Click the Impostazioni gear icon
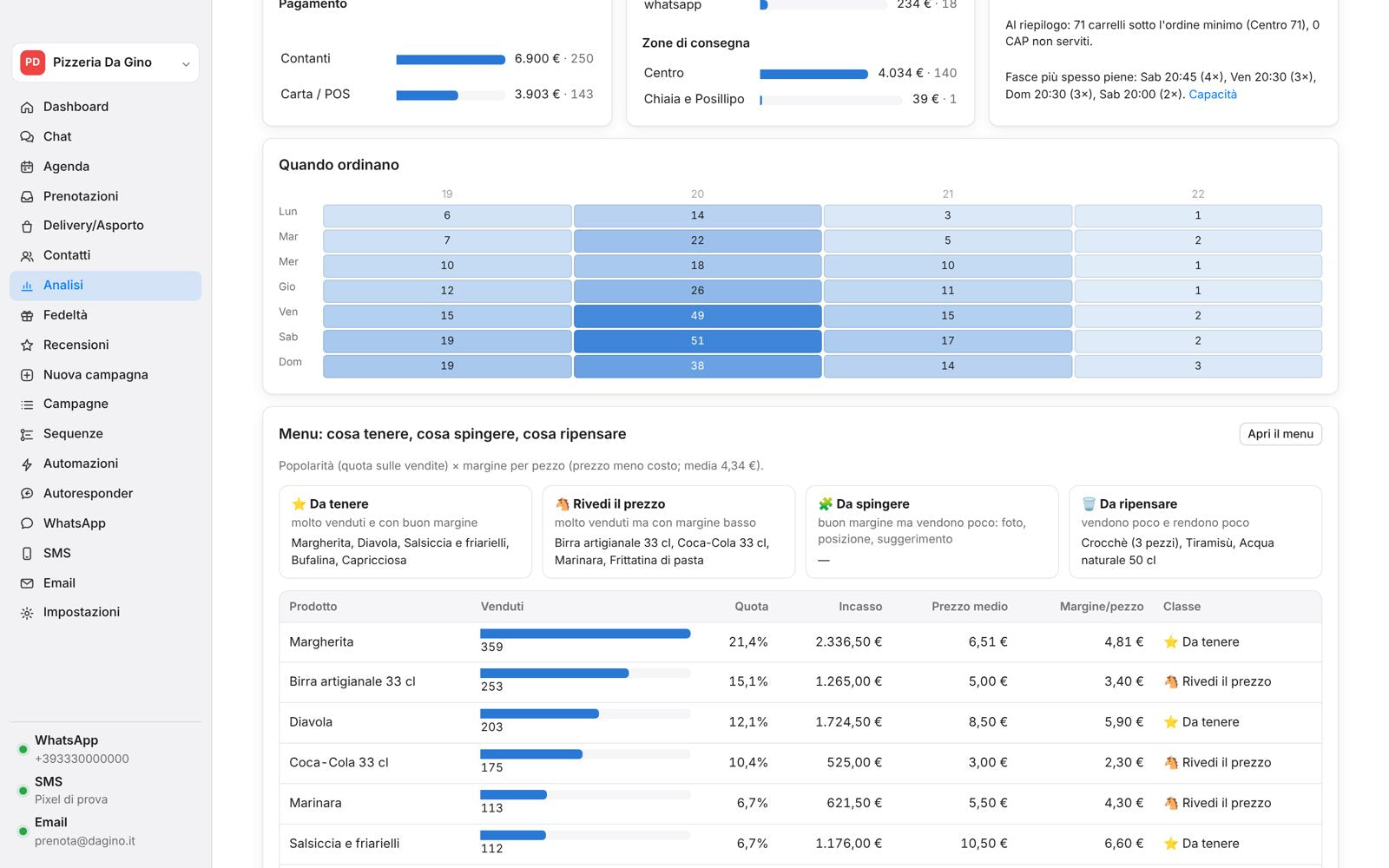The height and width of the screenshot is (868, 1389). (x=27, y=613)
